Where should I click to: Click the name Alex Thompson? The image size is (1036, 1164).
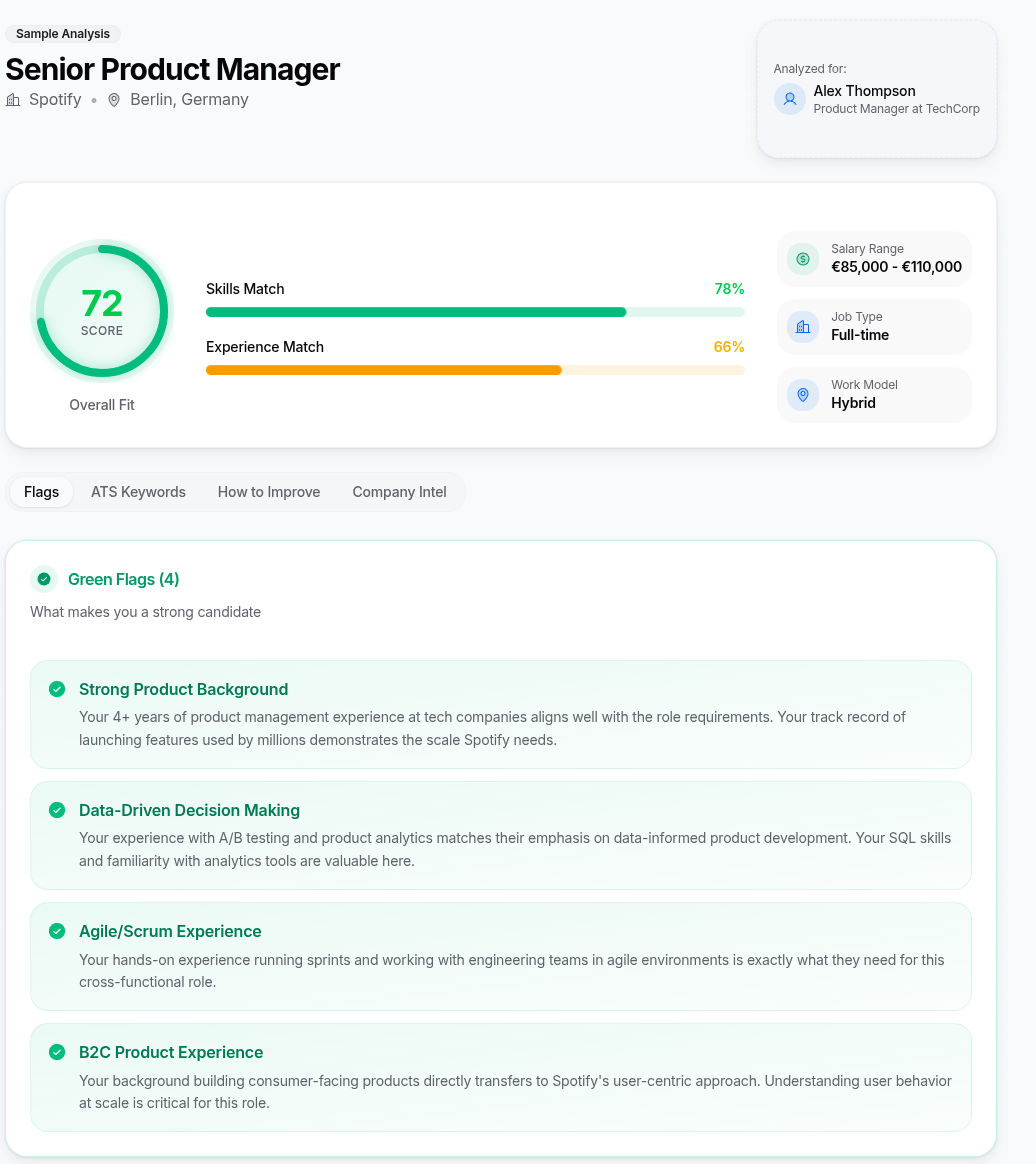tap(865, 91)
